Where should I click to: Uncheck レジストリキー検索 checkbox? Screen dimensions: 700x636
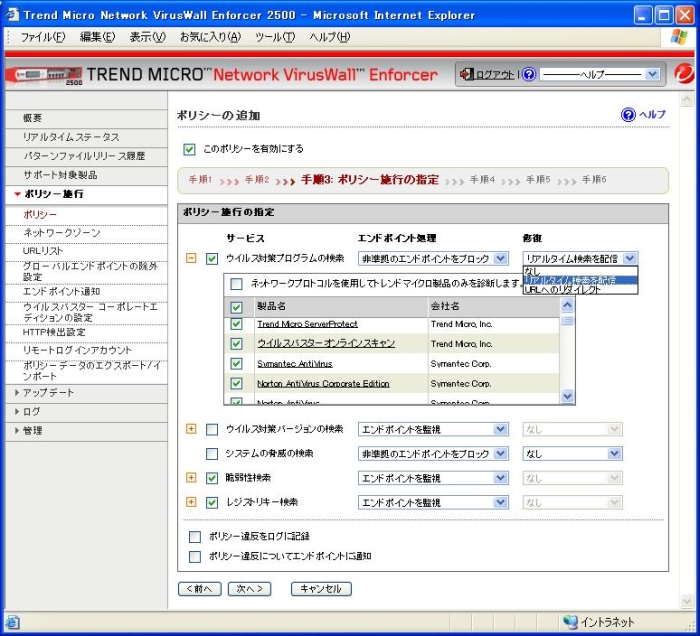212,503
